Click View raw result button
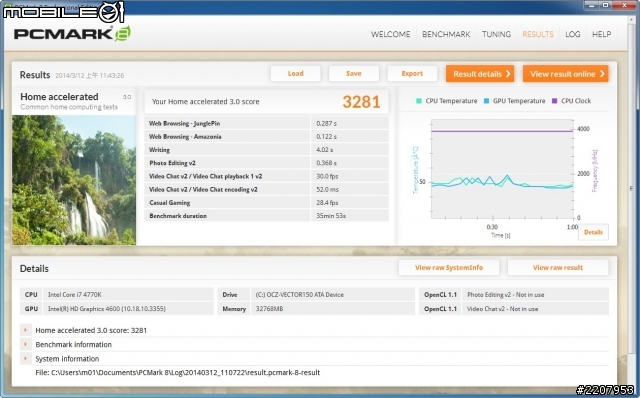 [558, 268]
